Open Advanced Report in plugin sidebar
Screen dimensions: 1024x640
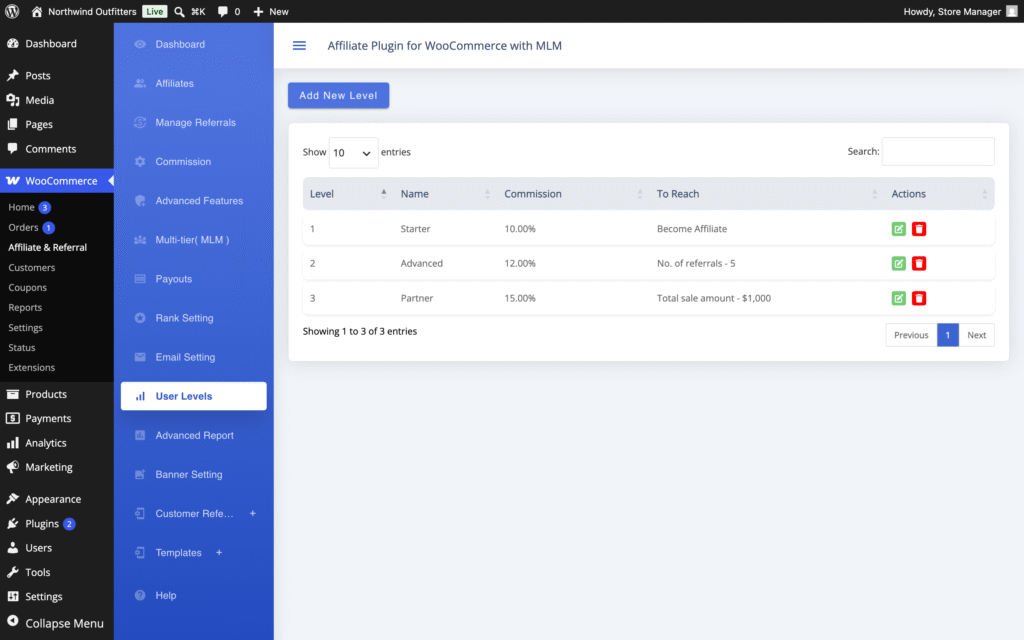coord(193,436)
